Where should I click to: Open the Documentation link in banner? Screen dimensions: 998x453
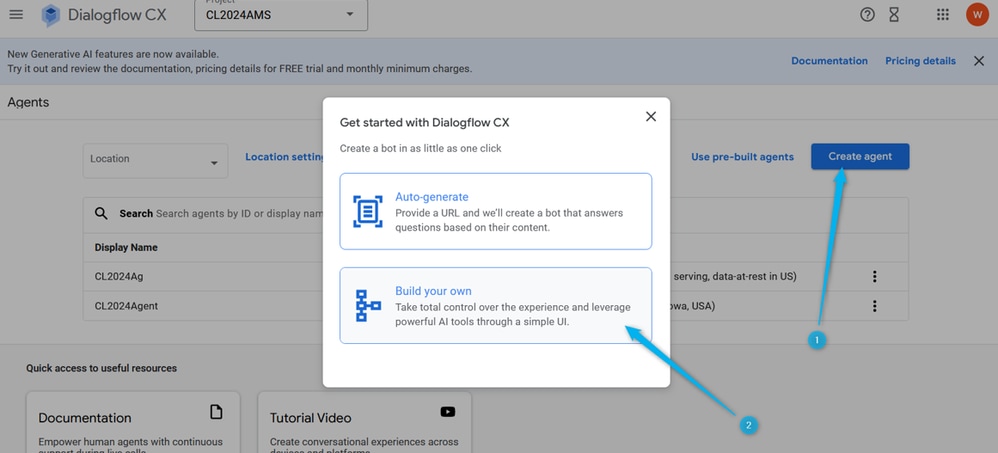click(x=829, y=61)
